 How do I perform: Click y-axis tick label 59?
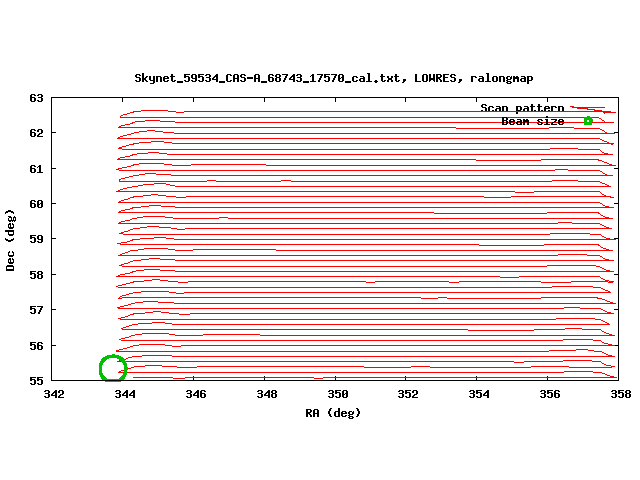tap(36, 239)
